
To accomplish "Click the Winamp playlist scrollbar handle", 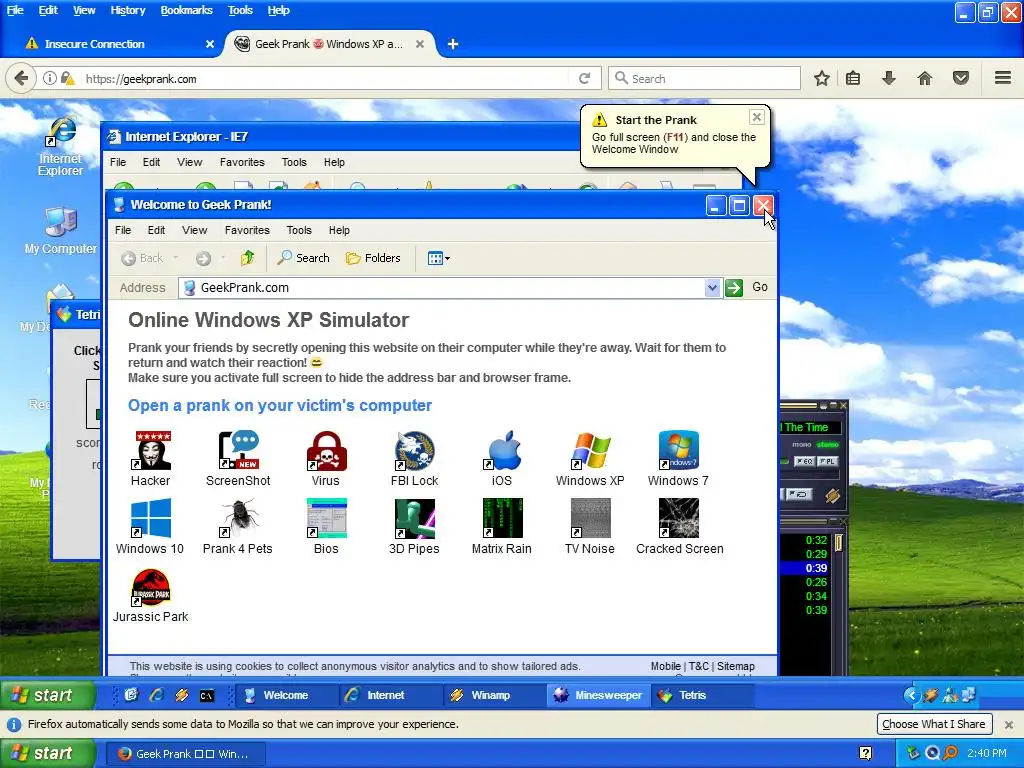I will [x=839, y=543].
